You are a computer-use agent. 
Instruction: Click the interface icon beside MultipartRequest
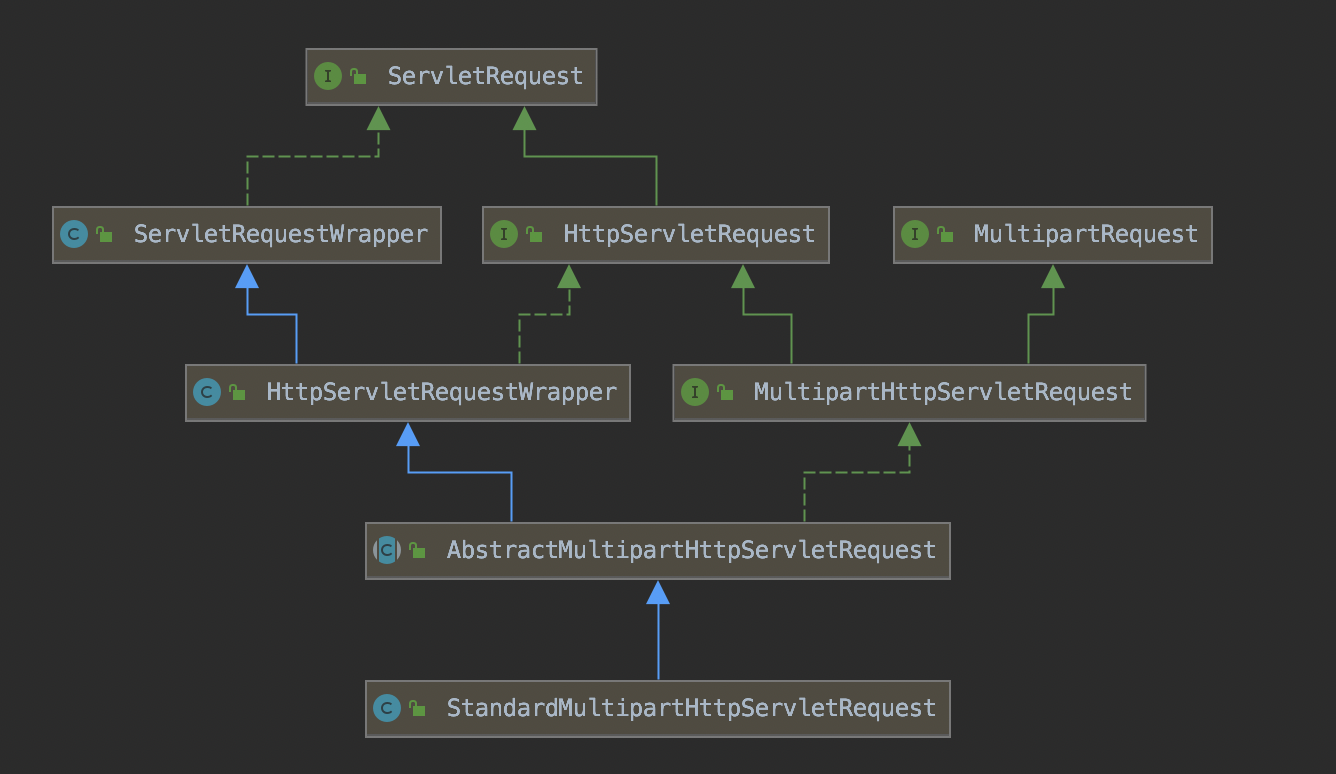(x=915, y=234)
